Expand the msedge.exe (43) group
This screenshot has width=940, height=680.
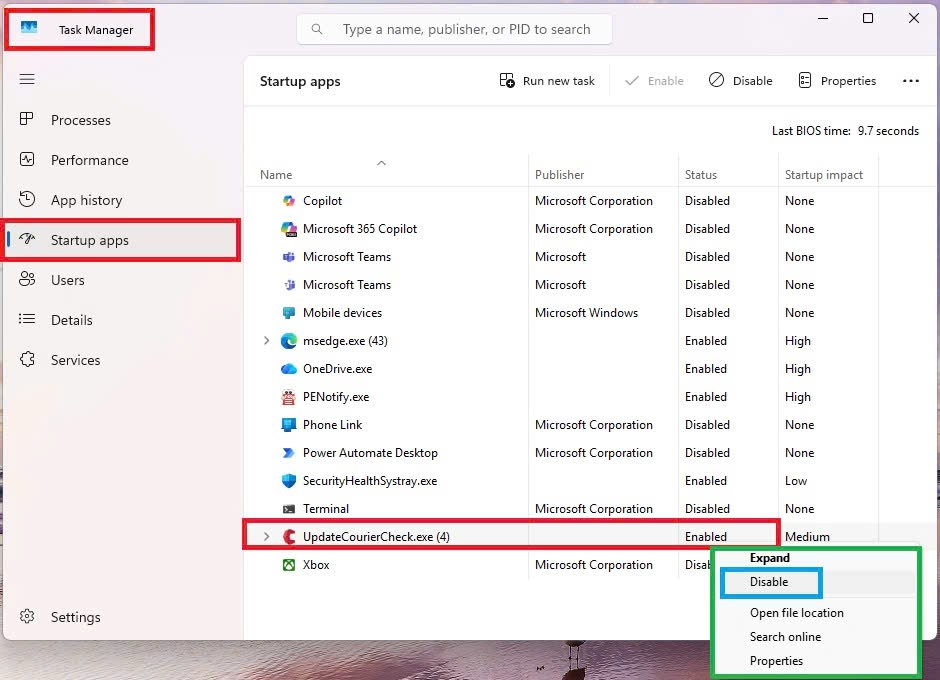(x=266, y=341)
